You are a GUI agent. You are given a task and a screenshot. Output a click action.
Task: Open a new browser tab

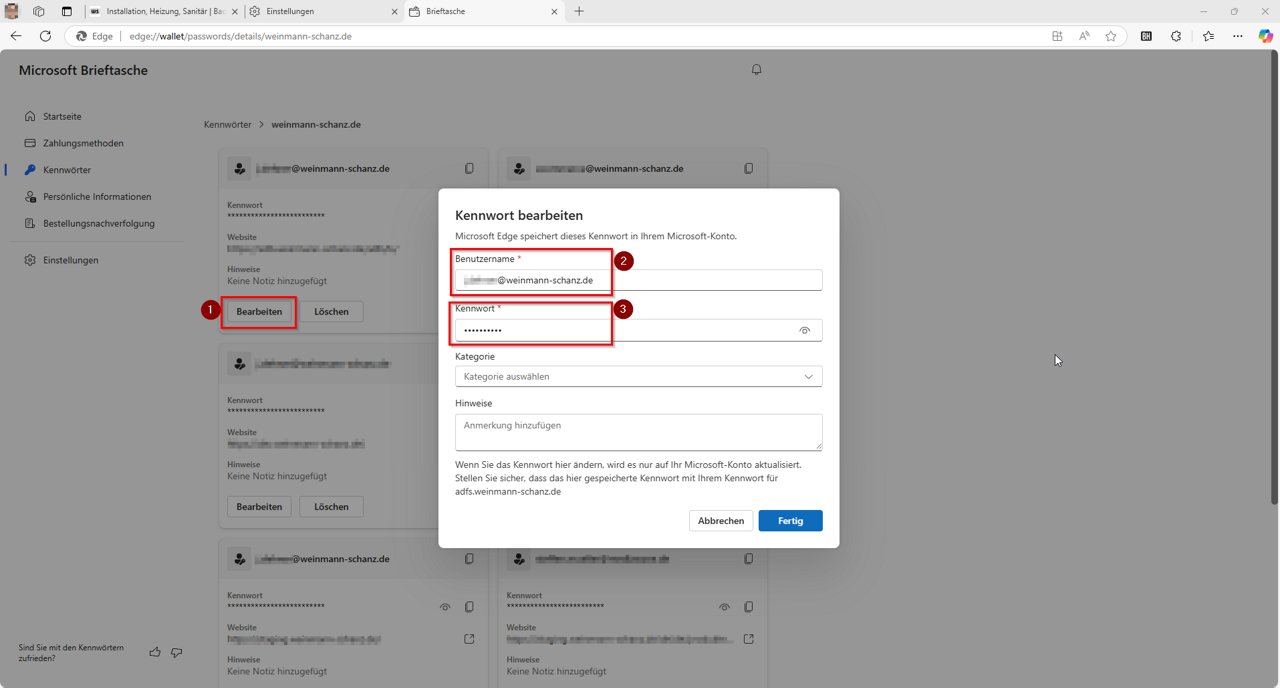point(579,11)
